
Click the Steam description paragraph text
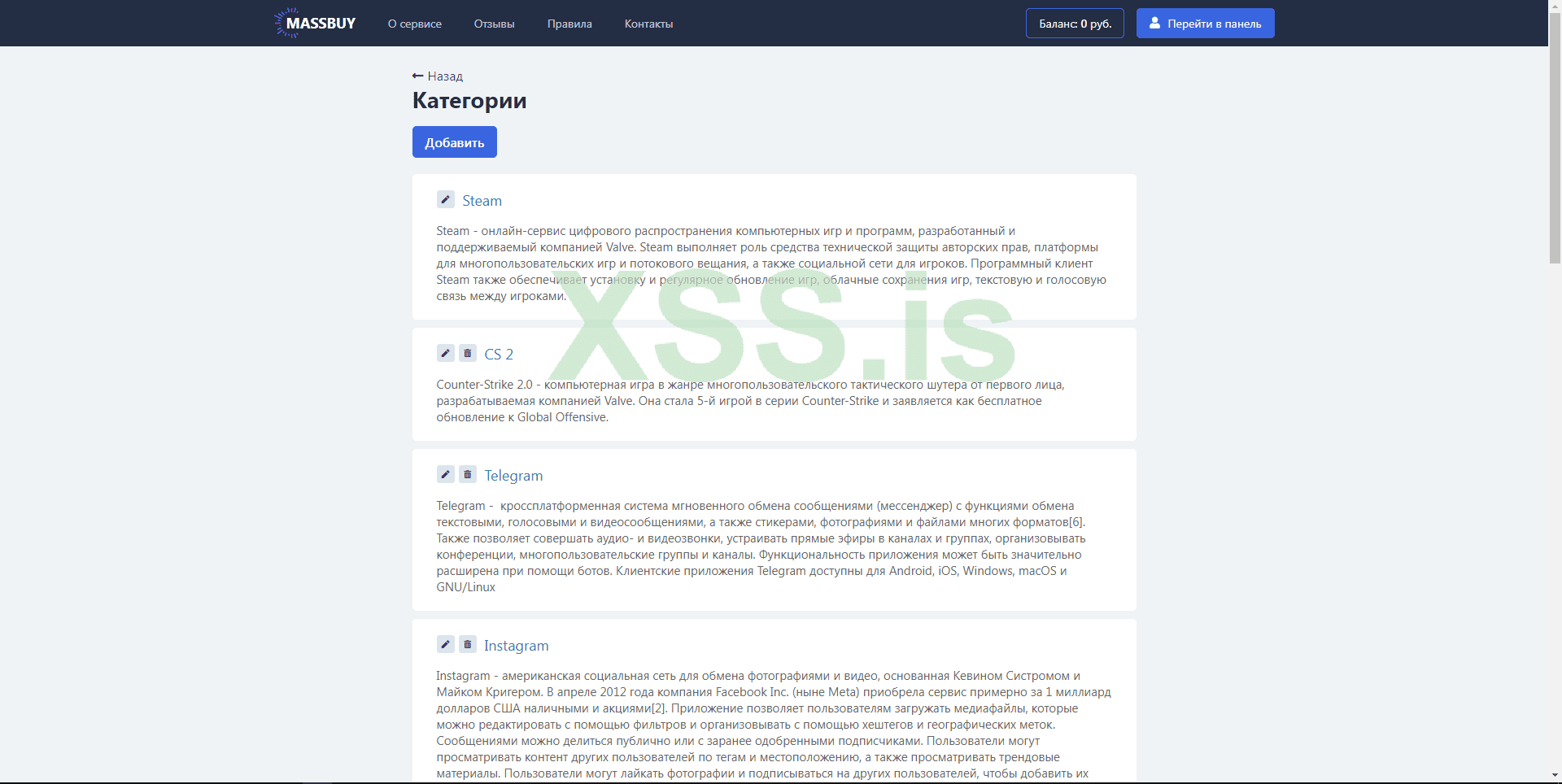[771, 264]
